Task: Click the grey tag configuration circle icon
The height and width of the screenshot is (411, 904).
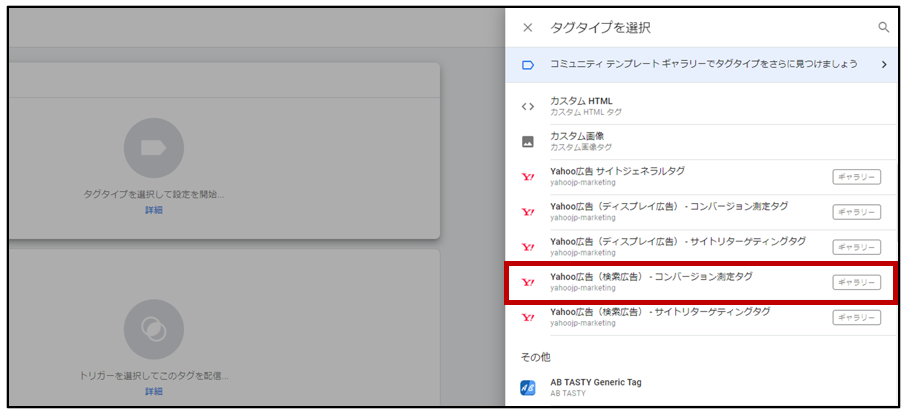Action: (153, 148)
